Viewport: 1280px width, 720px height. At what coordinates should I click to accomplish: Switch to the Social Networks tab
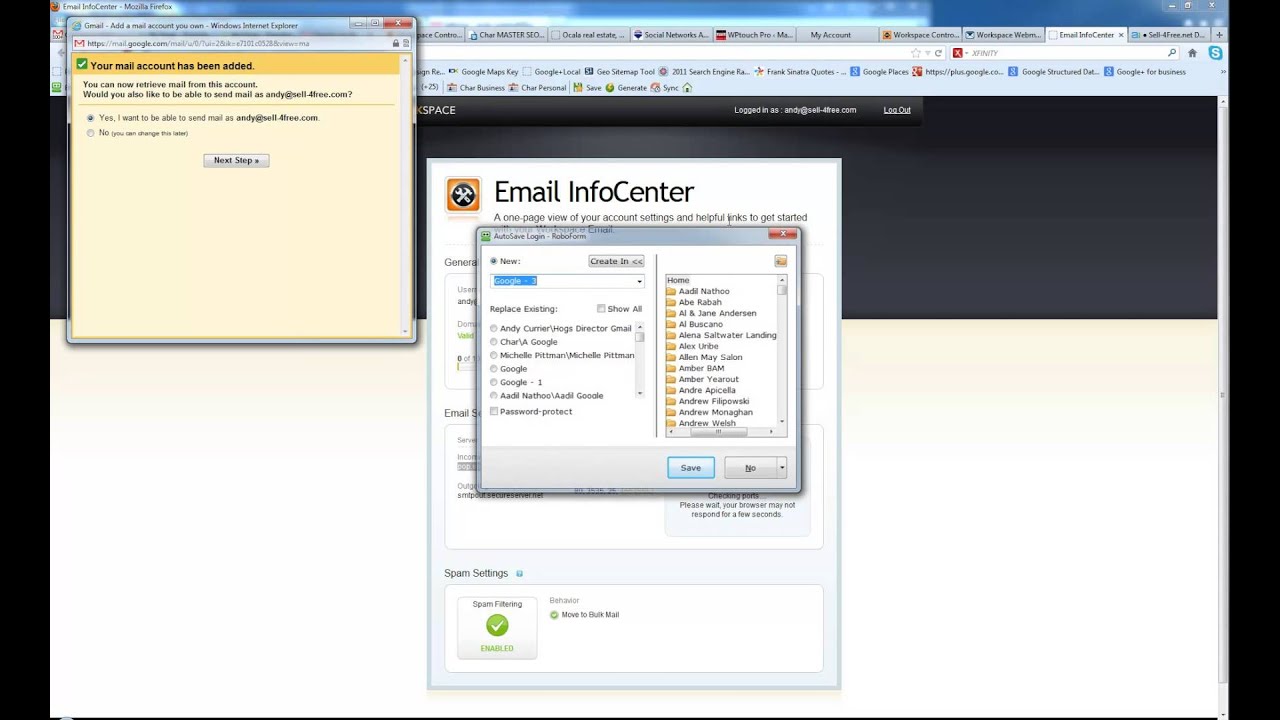[x=670, y=34]
